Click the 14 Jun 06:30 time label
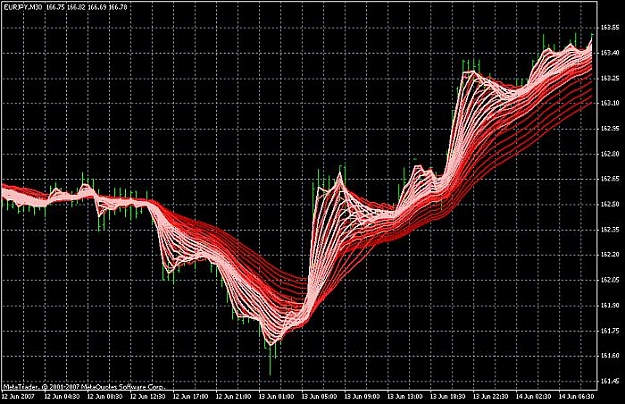This screenshot has width=625, height=404. click(578, 397)
